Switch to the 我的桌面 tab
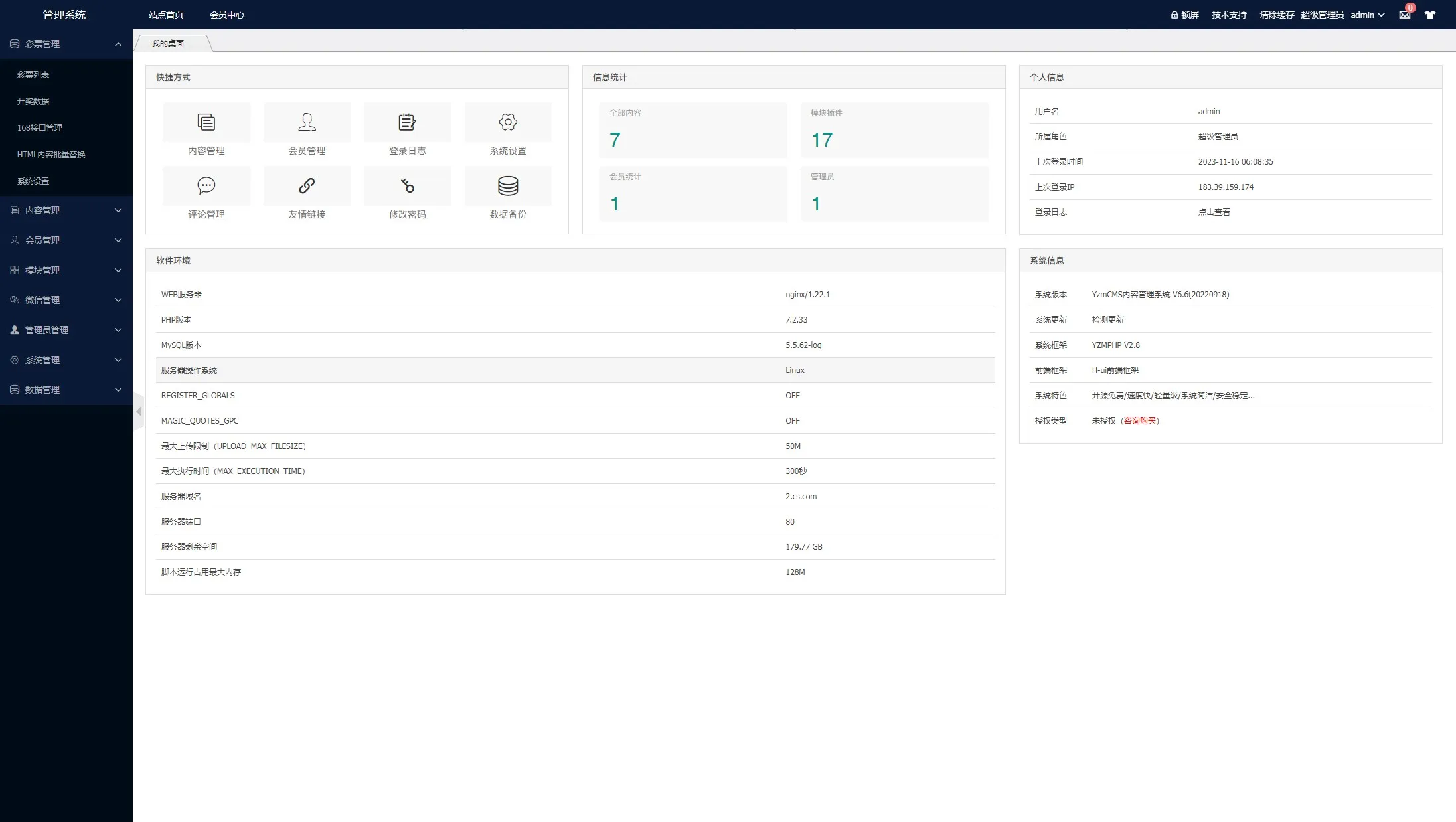 (168, 44)
